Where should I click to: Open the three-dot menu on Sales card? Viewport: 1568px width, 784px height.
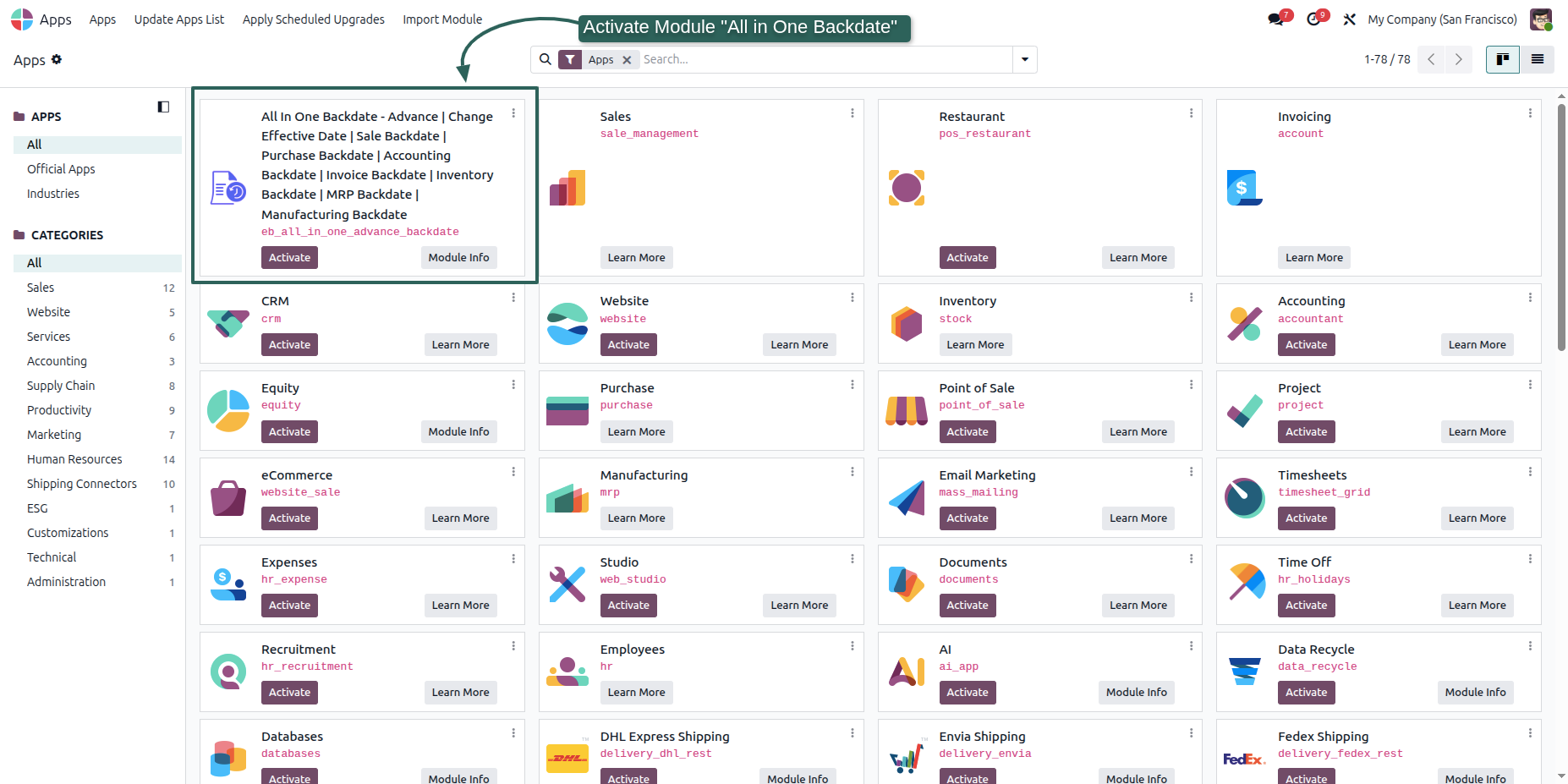coord(853,113)
